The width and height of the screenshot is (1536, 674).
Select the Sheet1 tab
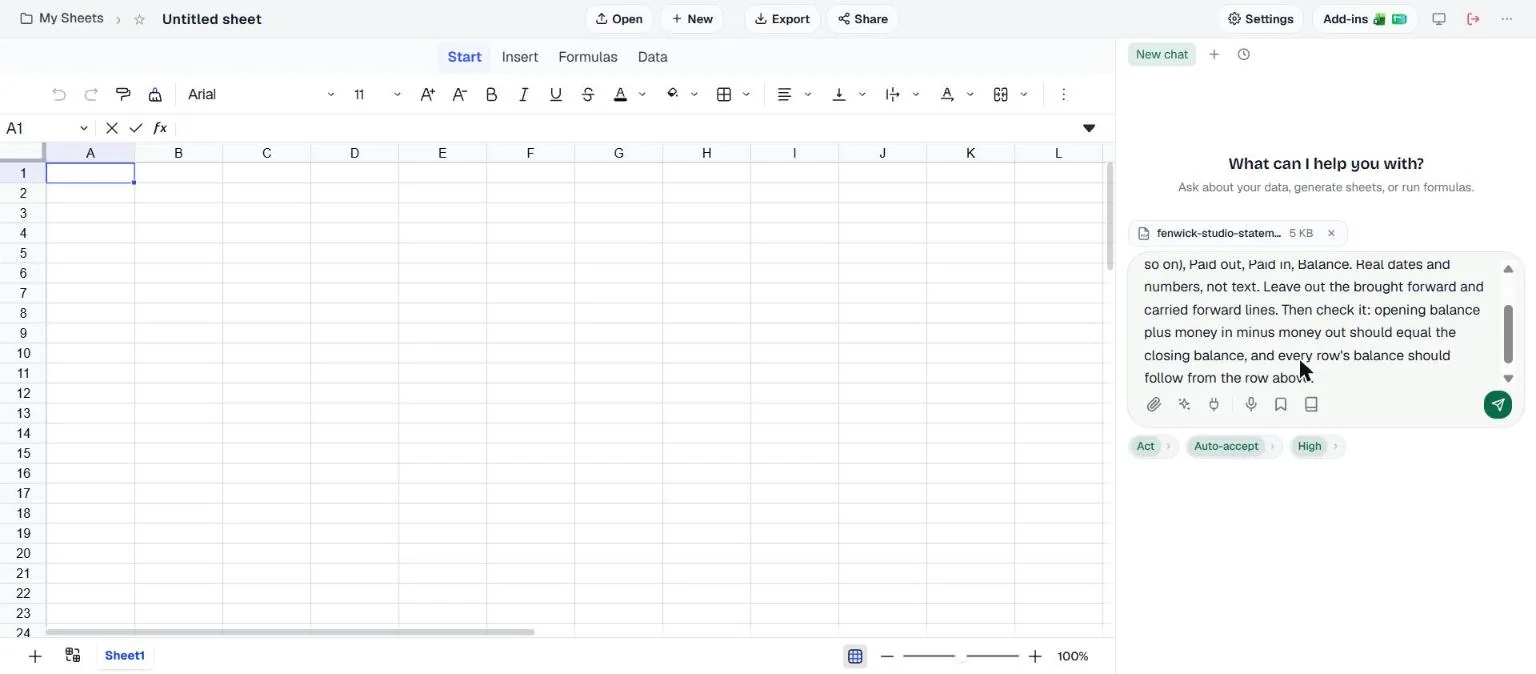tap(125, 656)
